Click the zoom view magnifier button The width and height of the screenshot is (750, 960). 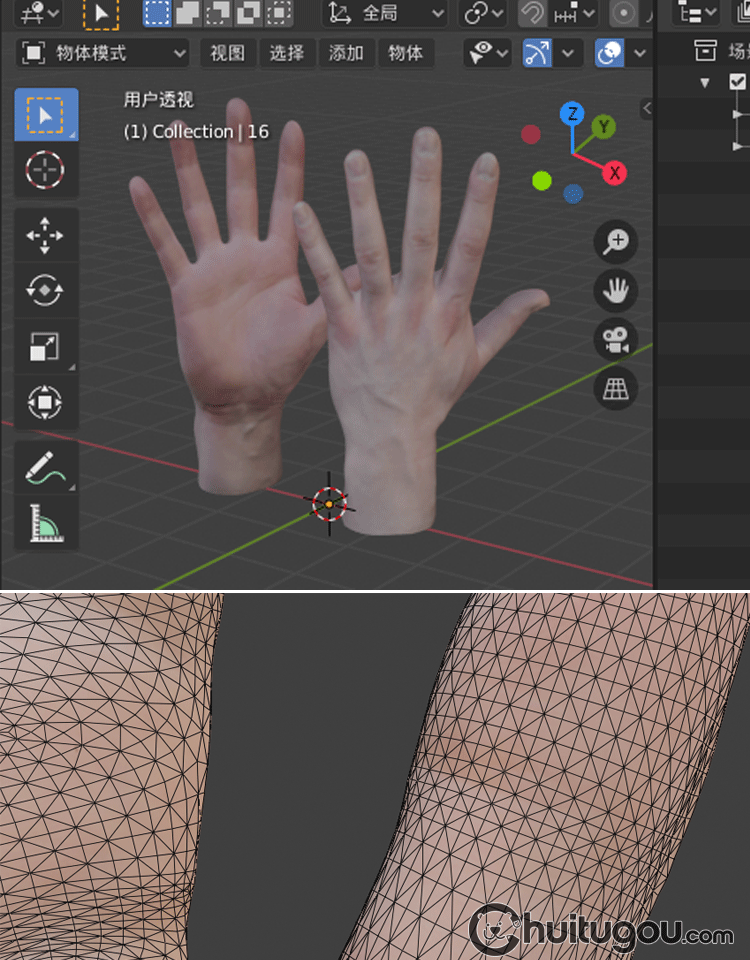[x=616, y=241]
